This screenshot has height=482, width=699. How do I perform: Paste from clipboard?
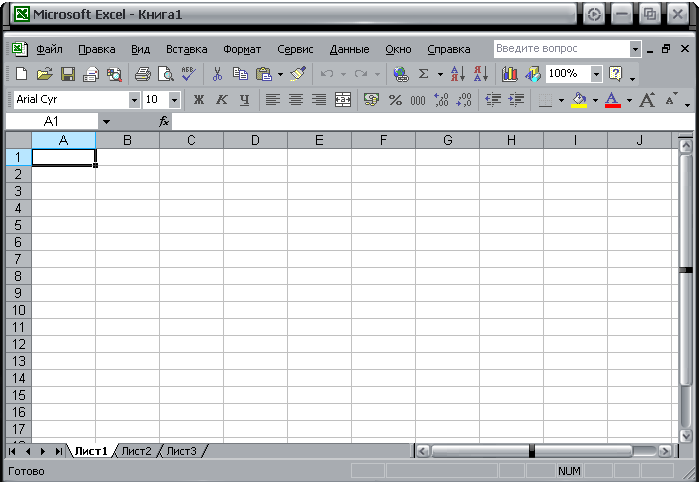264,74
